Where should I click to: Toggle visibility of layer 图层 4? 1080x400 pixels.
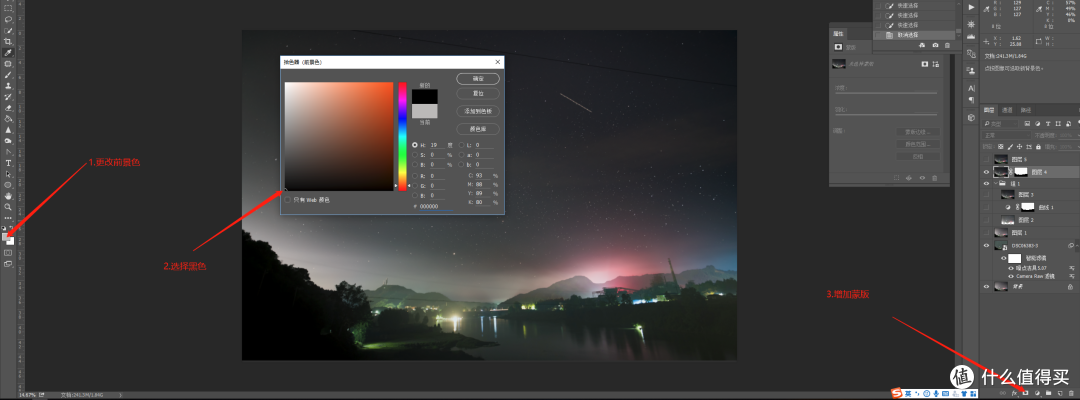[986, 172]
